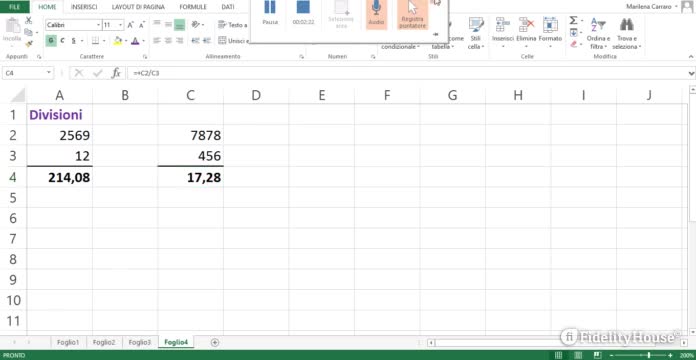The height and width of the screenshot is (360, 696).
Task: Click the Formato cells button
Action: pyautogui.click(x=550, y=31)
